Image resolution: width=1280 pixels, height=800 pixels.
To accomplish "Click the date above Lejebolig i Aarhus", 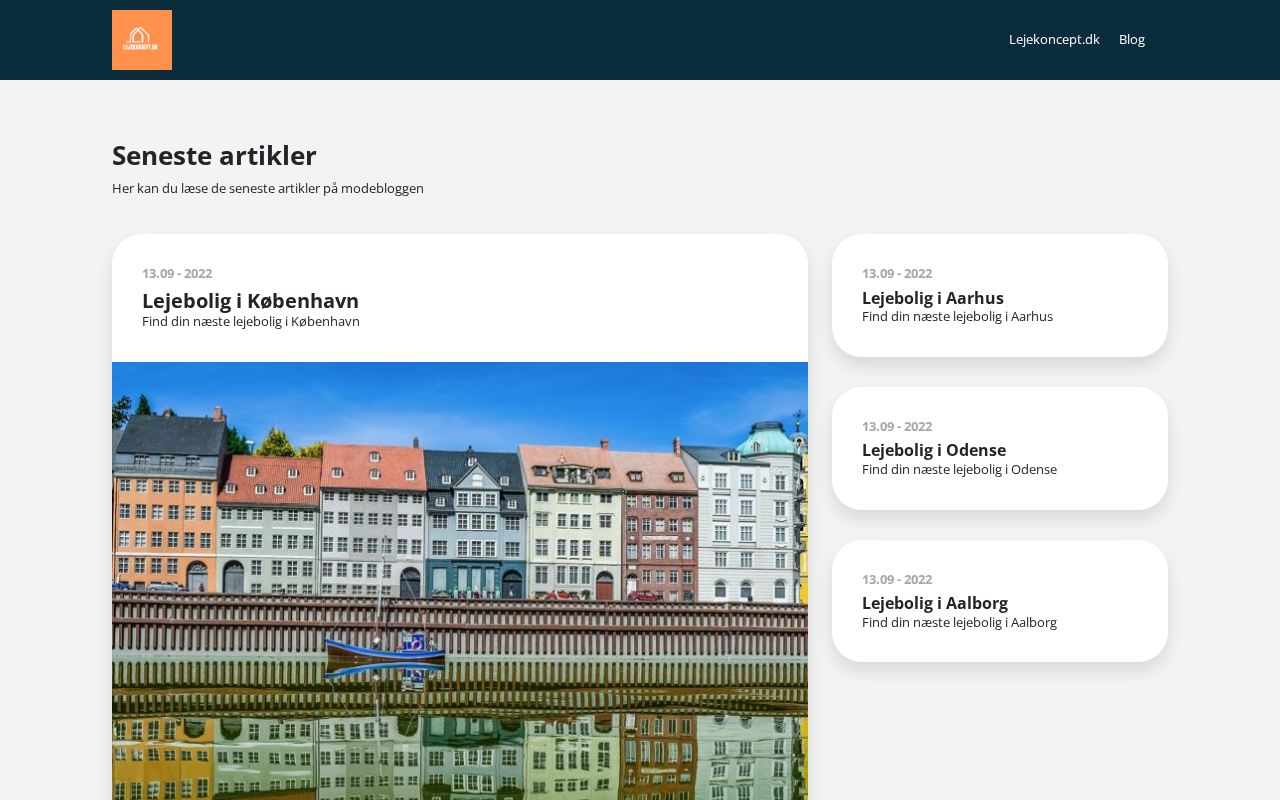I will coord(897,274).
